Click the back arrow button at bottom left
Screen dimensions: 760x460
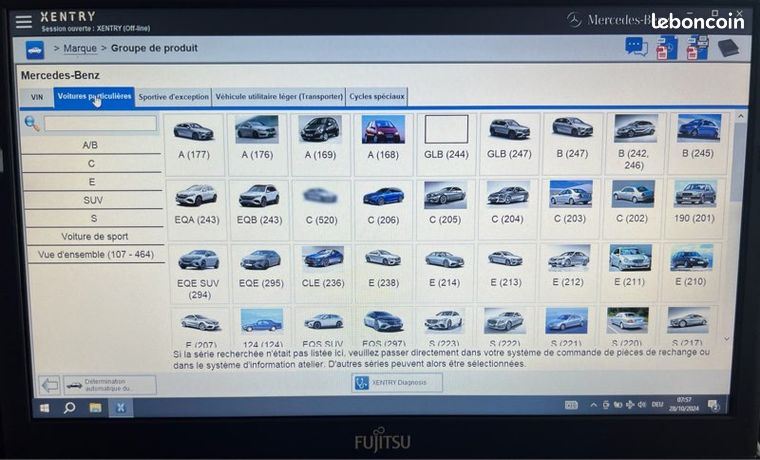[49, 385]
